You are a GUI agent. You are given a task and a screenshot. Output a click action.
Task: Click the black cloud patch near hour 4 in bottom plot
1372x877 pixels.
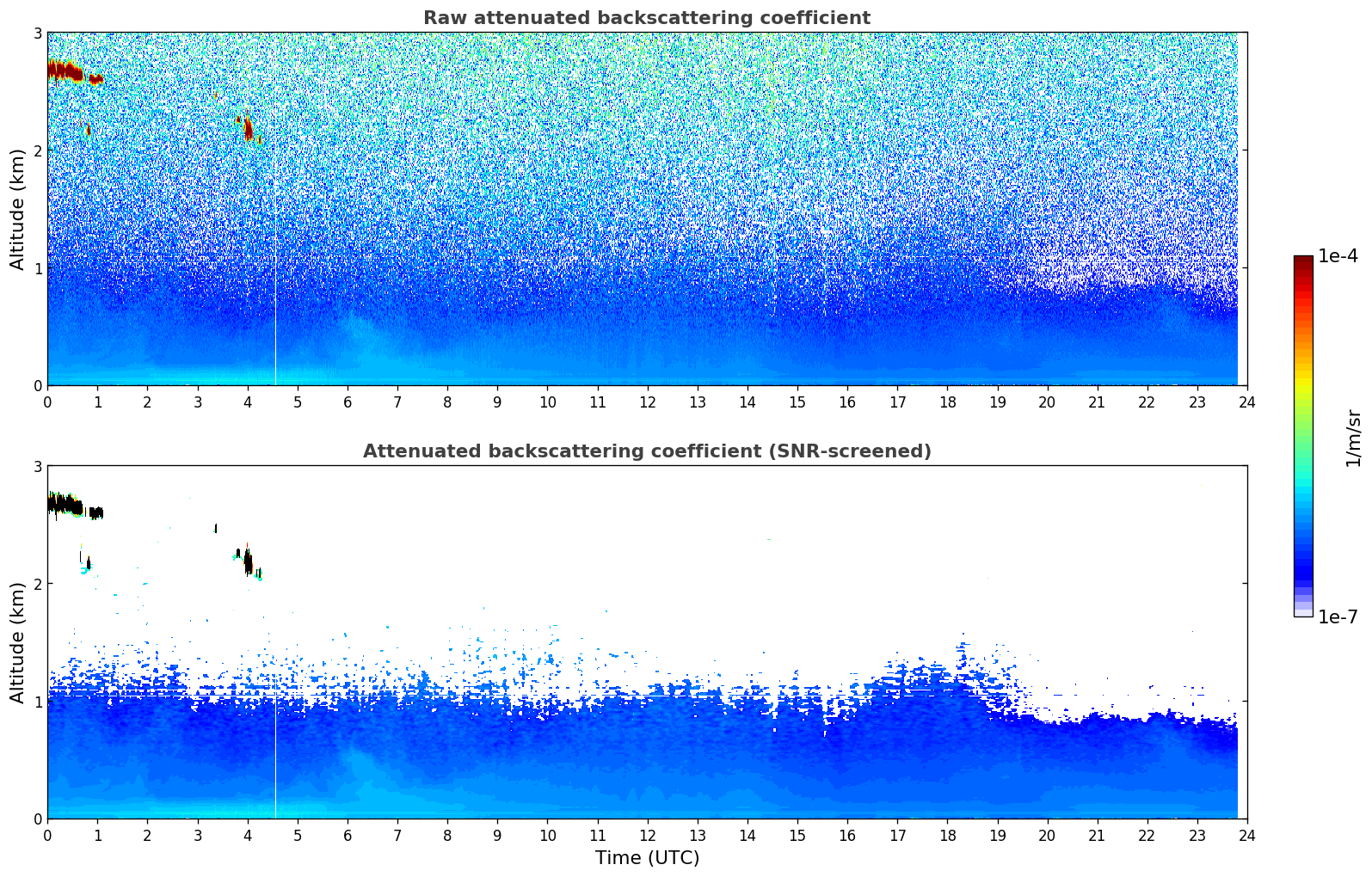tap(248, 562)
